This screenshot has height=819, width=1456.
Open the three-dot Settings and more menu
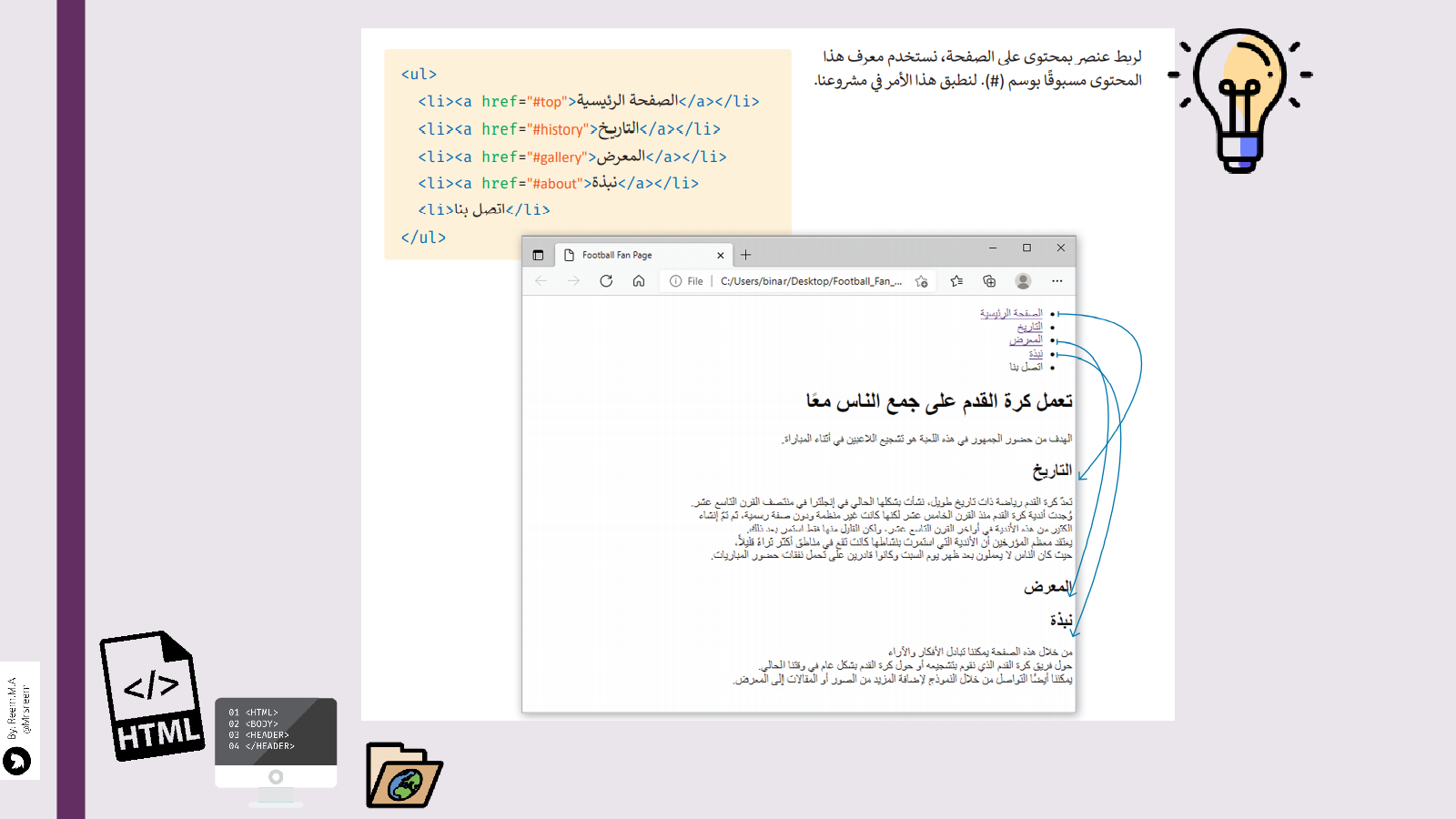1057,281
